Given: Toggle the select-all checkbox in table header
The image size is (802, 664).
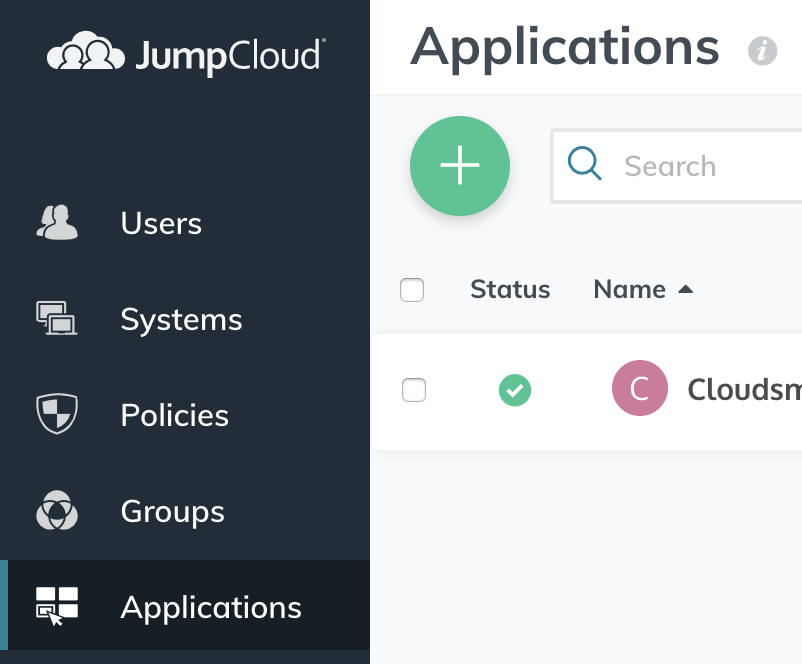Looking at the screenshot, I should 412,290.
